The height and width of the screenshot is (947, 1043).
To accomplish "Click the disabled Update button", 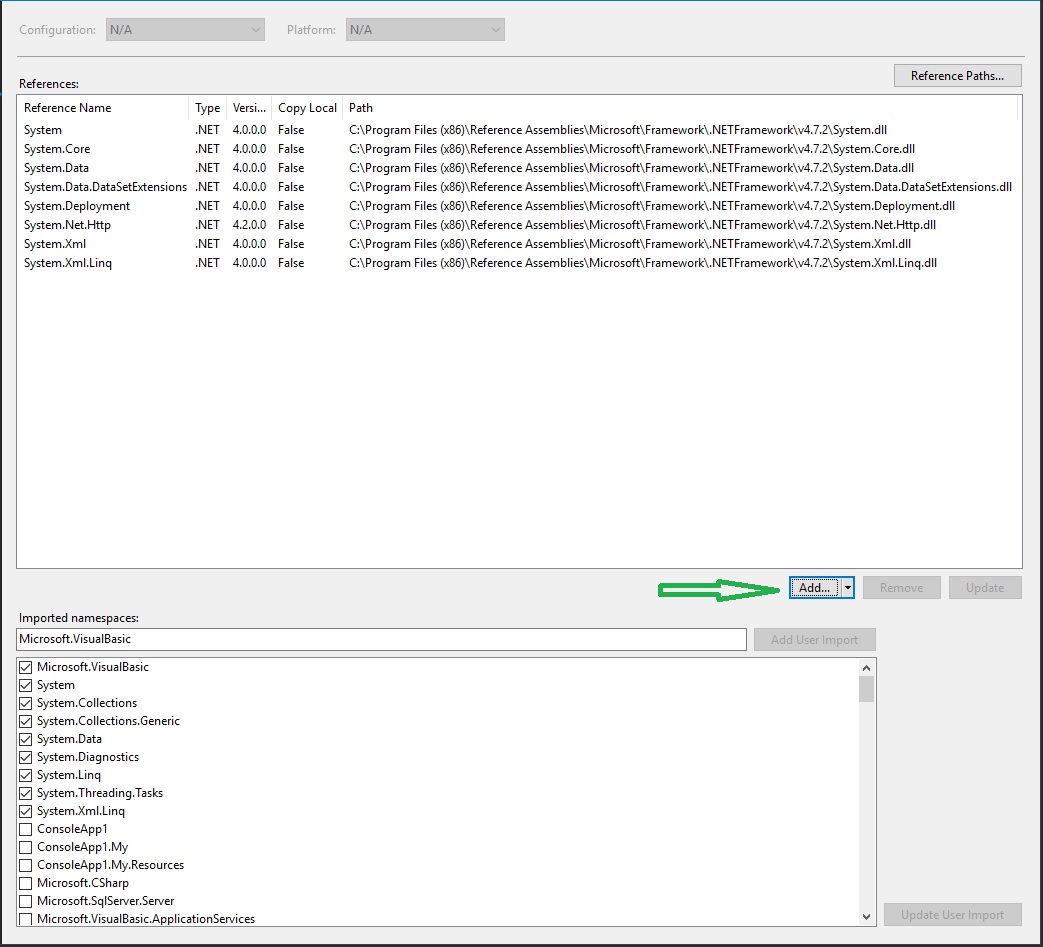I will click(984, 588).
